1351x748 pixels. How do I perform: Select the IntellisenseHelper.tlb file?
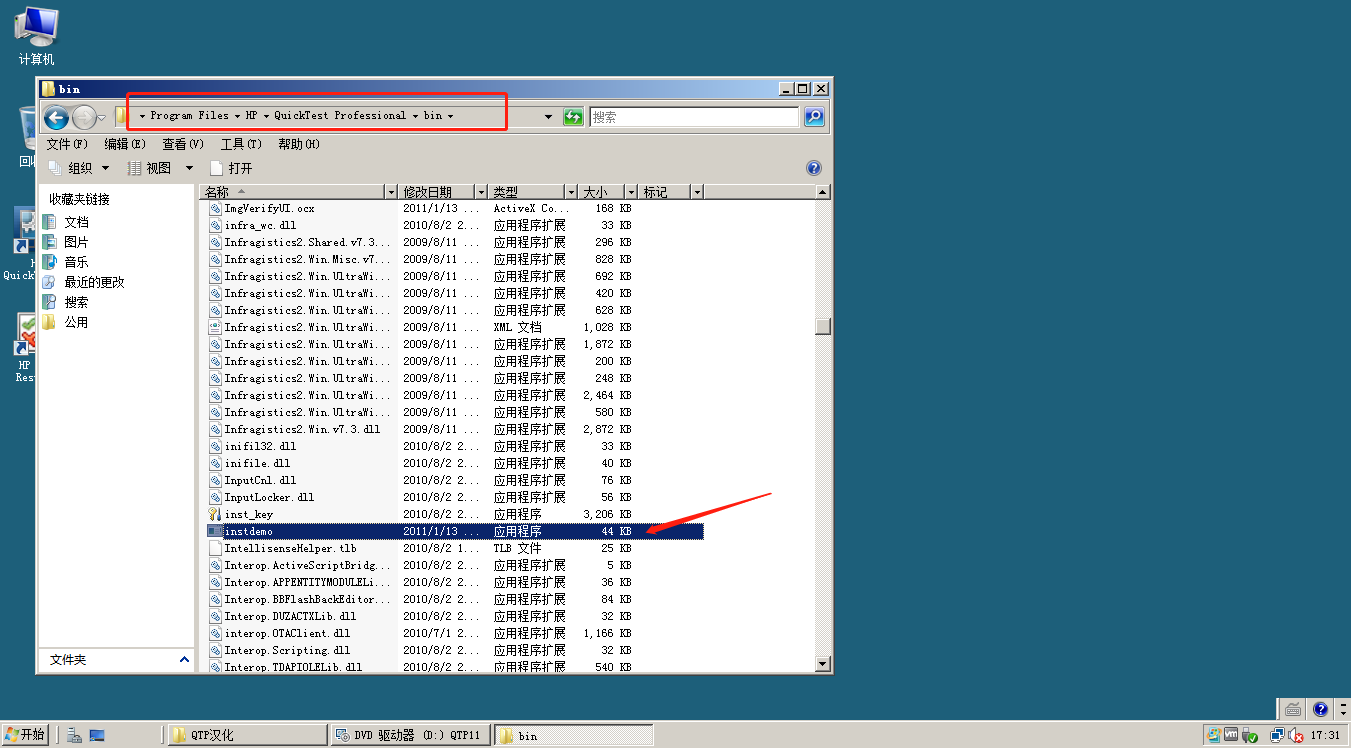455,548
